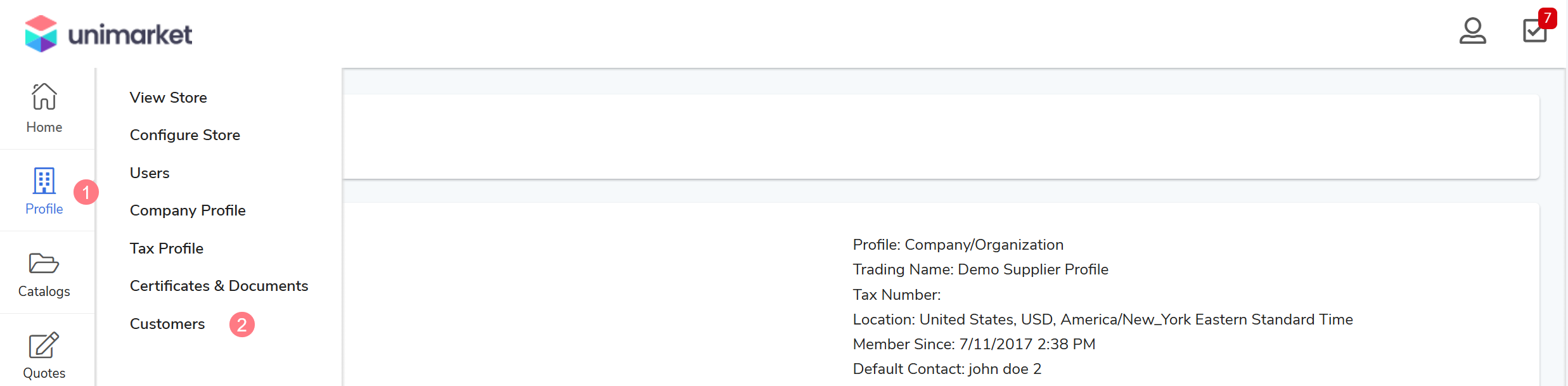This screenshot has width=1568, height=386.
Task: Open Configure Store
Action: click(x=185, y=135)
